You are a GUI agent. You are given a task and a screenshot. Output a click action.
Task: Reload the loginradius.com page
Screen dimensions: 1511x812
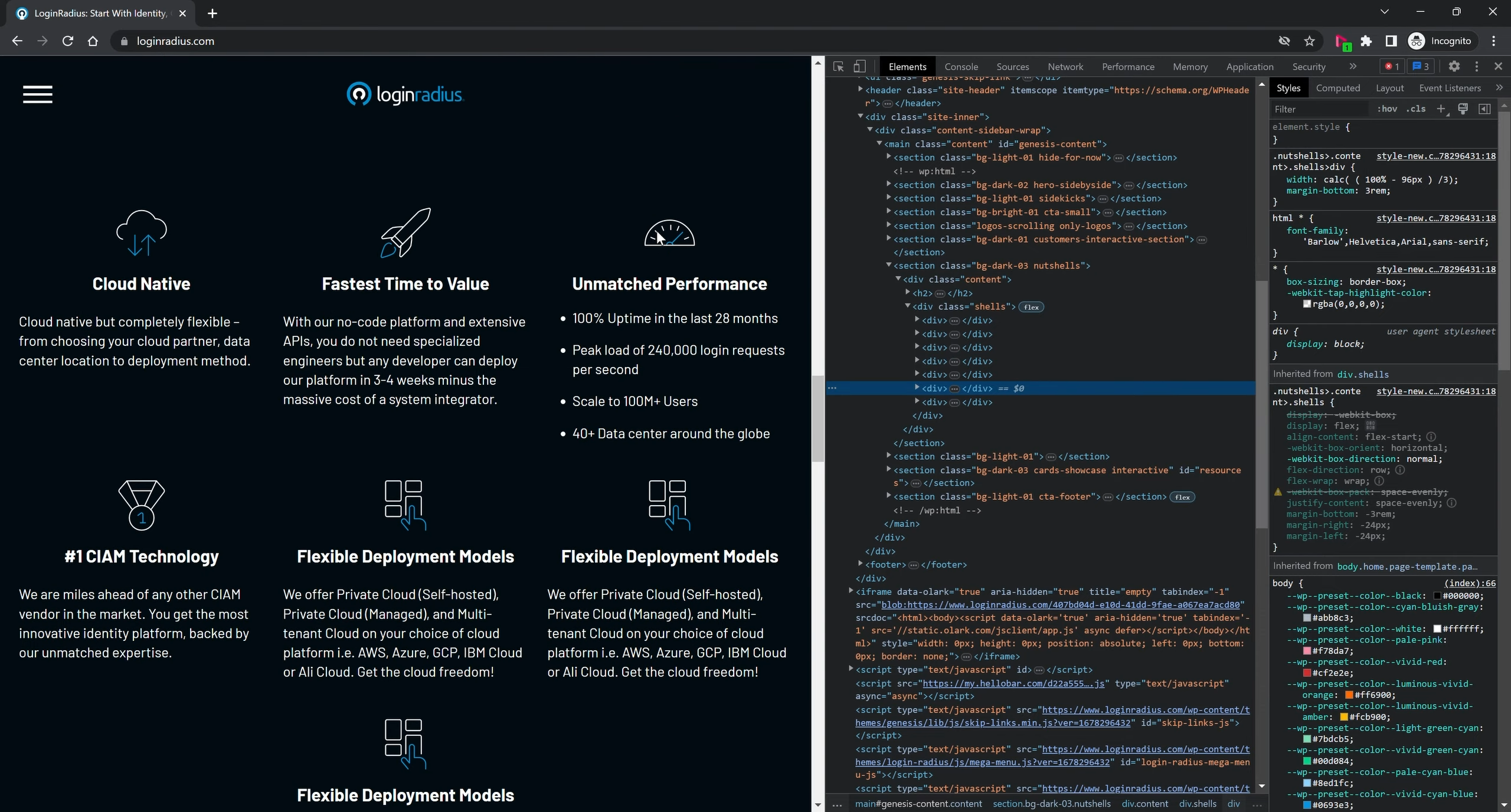click(x=68, y=41)
